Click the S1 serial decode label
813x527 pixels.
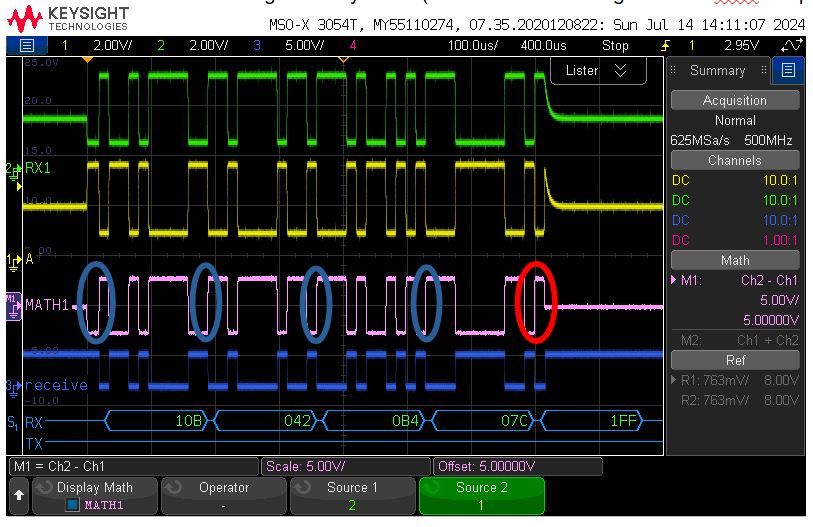point(12,422)
